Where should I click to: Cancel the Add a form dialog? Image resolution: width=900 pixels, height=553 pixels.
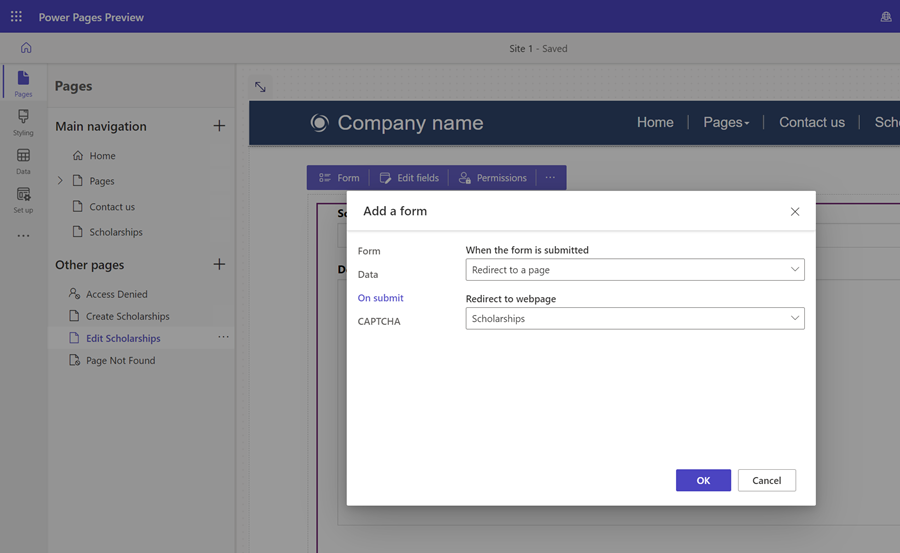(x=766, y=480)
